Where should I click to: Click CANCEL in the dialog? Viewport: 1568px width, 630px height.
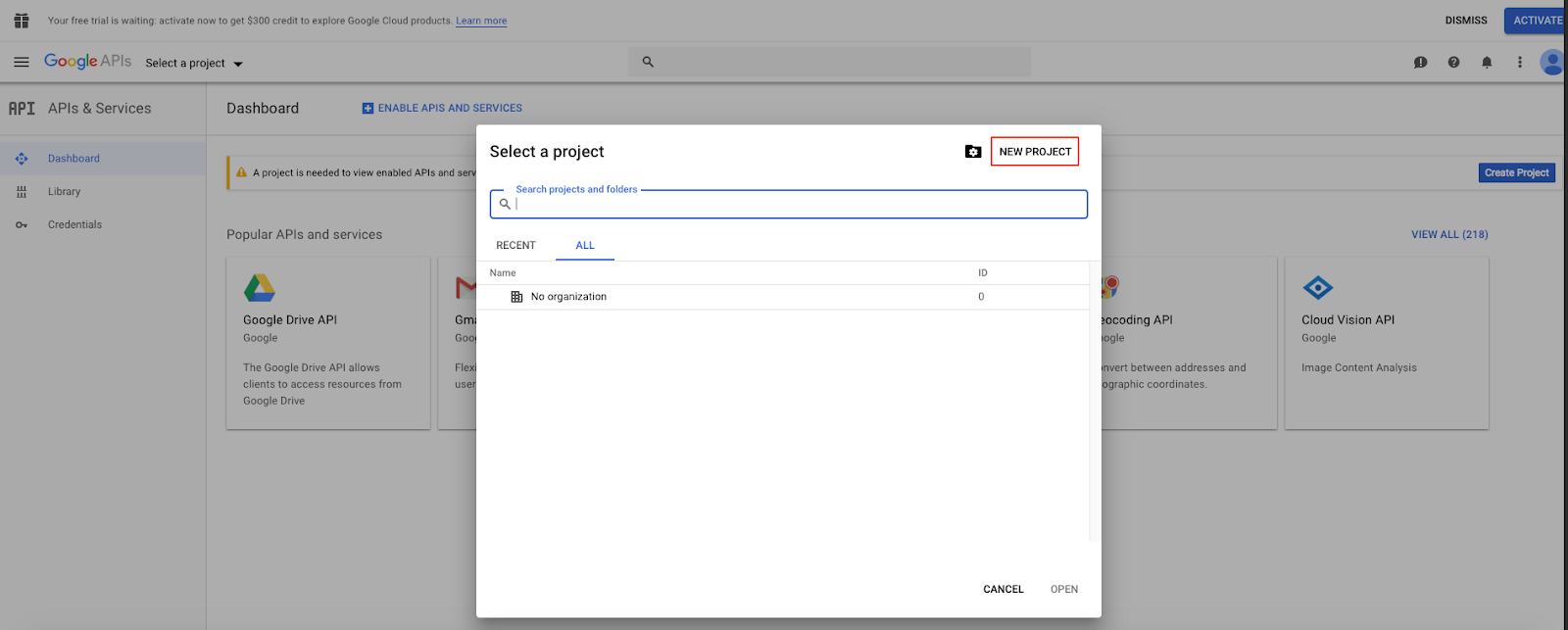[1004, 590]
